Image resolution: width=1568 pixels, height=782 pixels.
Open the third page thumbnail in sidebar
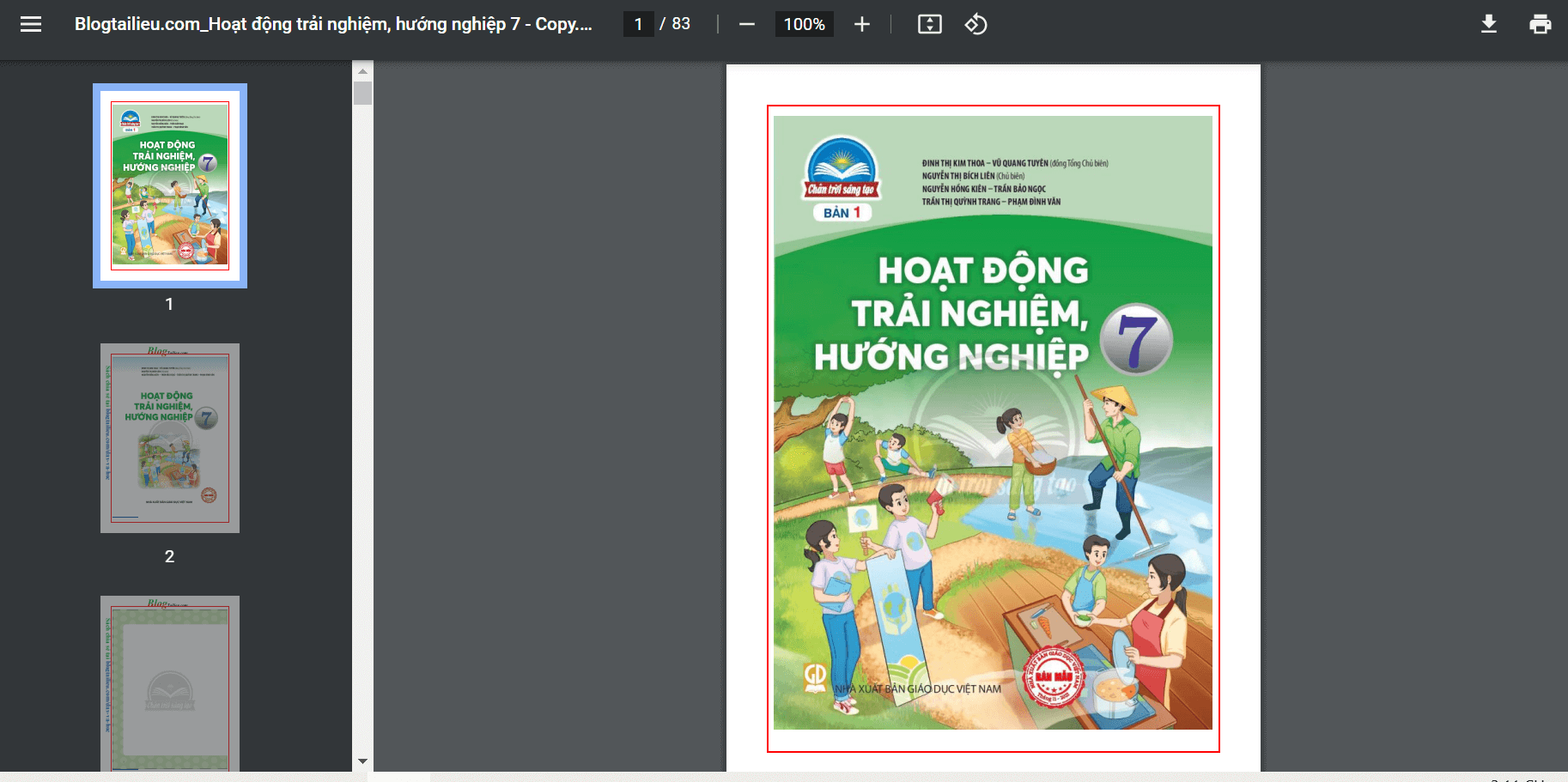click(x=170, y=683)
